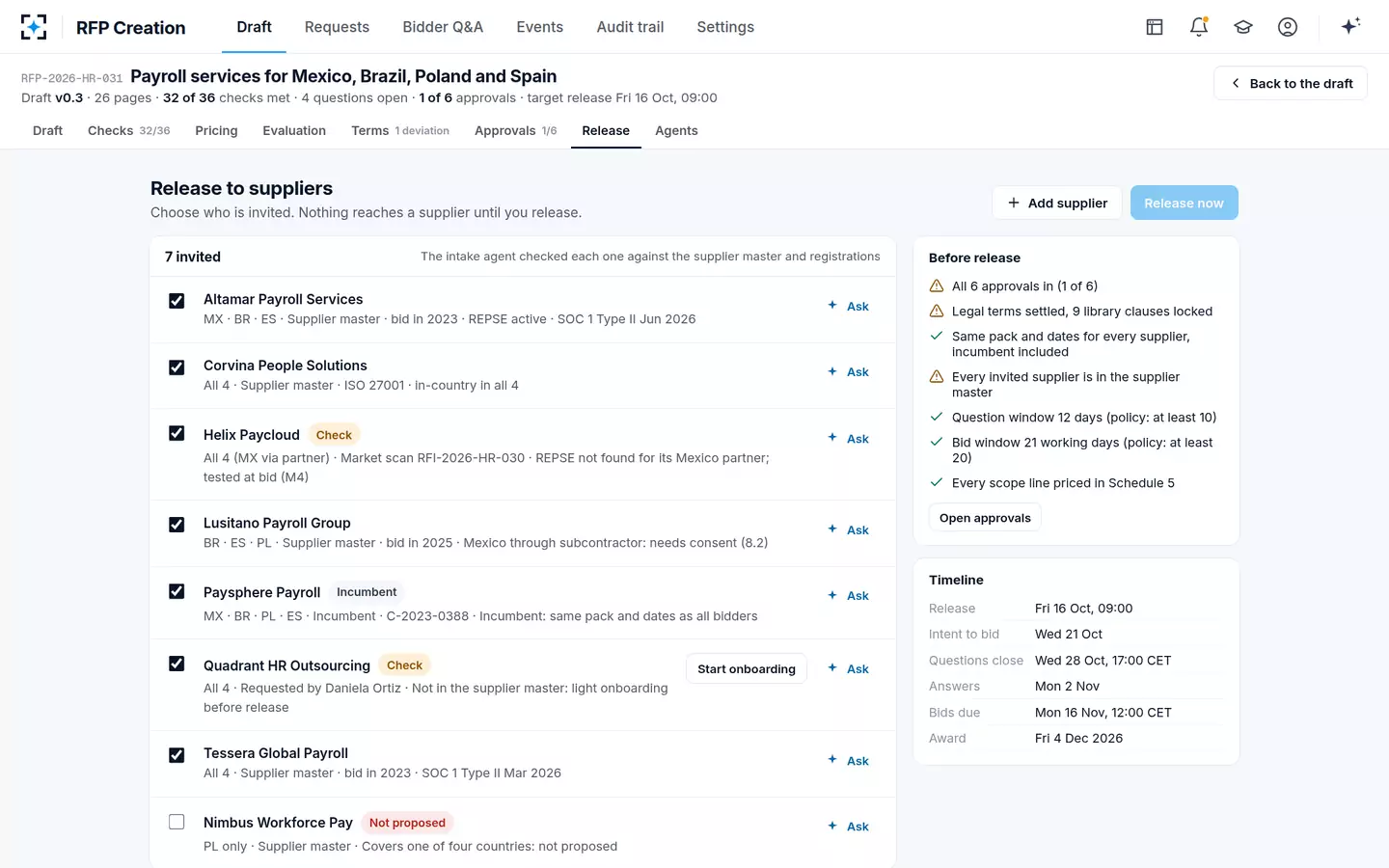Open the layout panel icon in header
The width and height of the screenshot is (1389, 868).
(1155, 27)
